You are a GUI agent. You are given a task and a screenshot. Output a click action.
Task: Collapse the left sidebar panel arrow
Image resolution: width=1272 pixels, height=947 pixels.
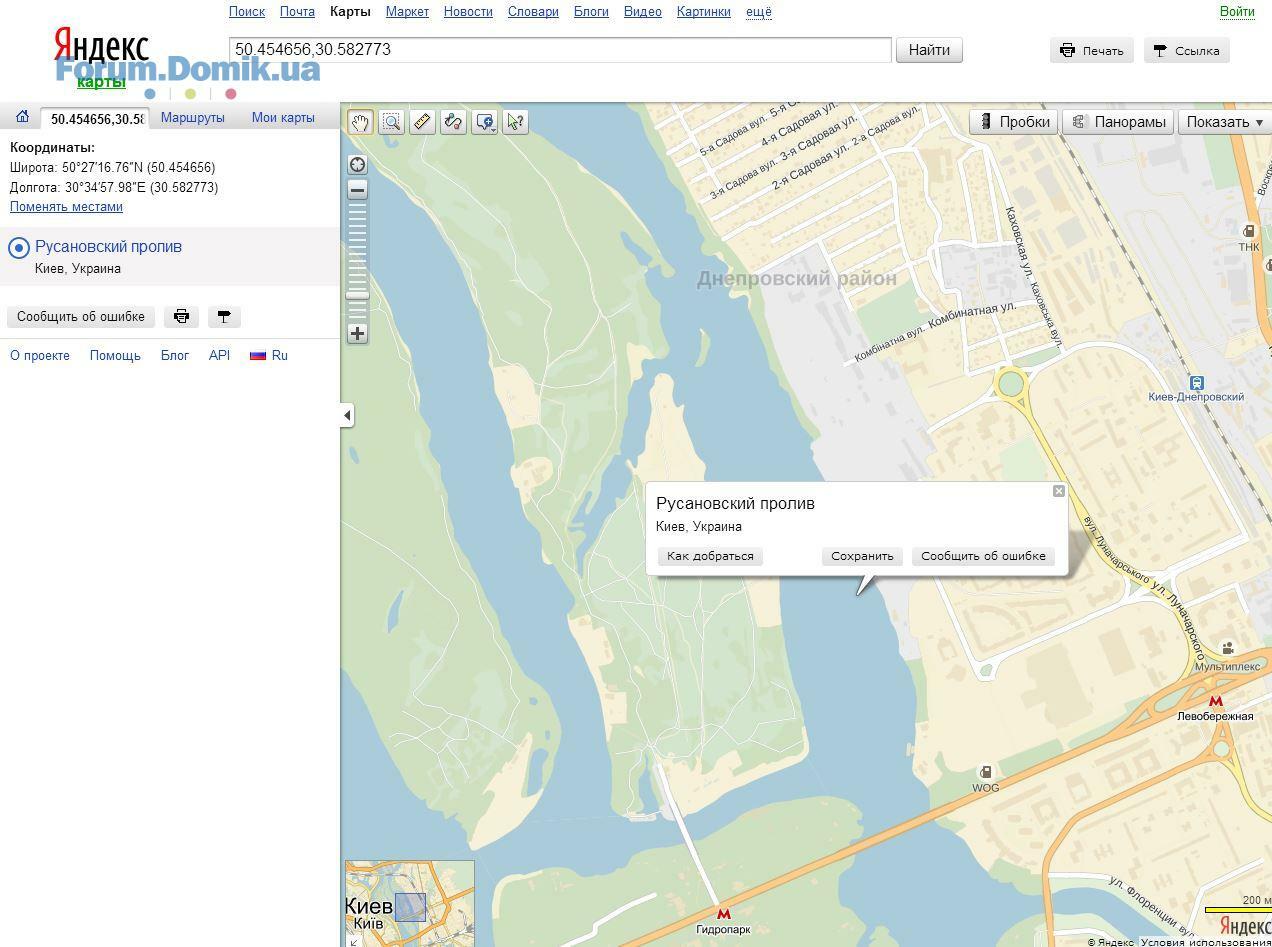click(346, 415)
